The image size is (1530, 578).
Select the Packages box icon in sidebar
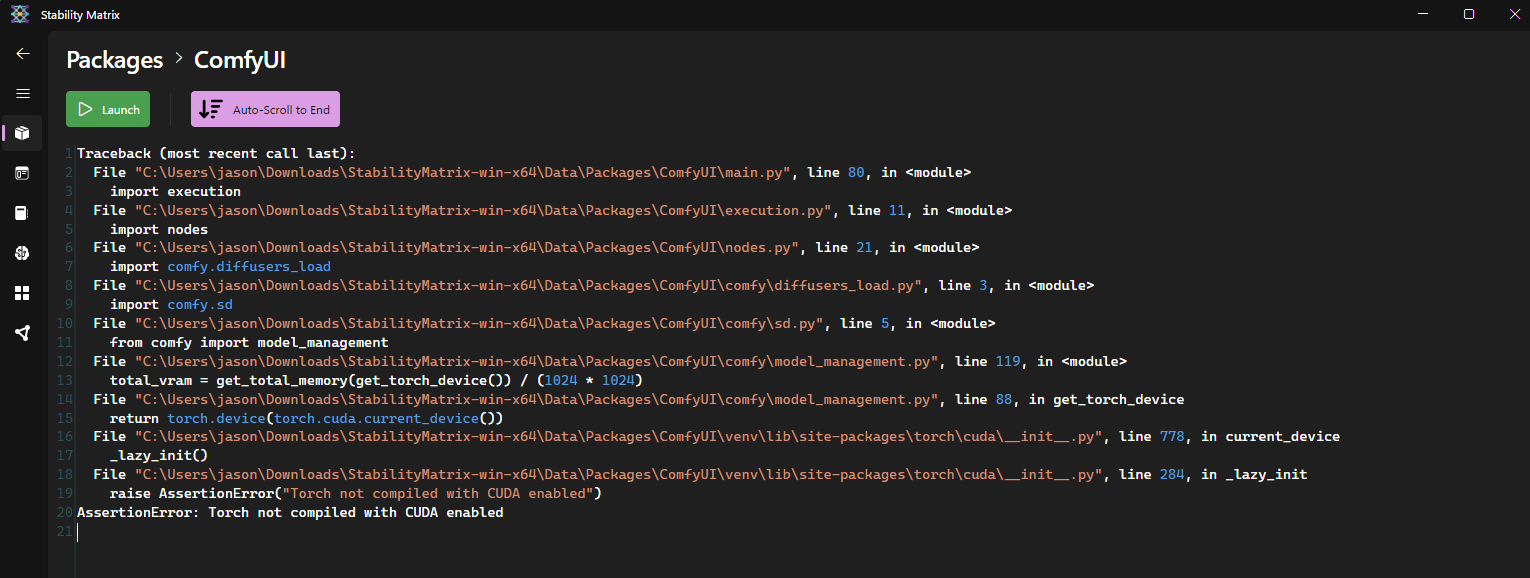22,133
